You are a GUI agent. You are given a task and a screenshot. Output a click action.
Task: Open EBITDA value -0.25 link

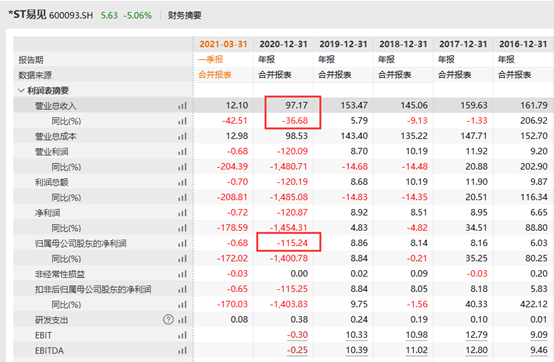pos(297,350)
